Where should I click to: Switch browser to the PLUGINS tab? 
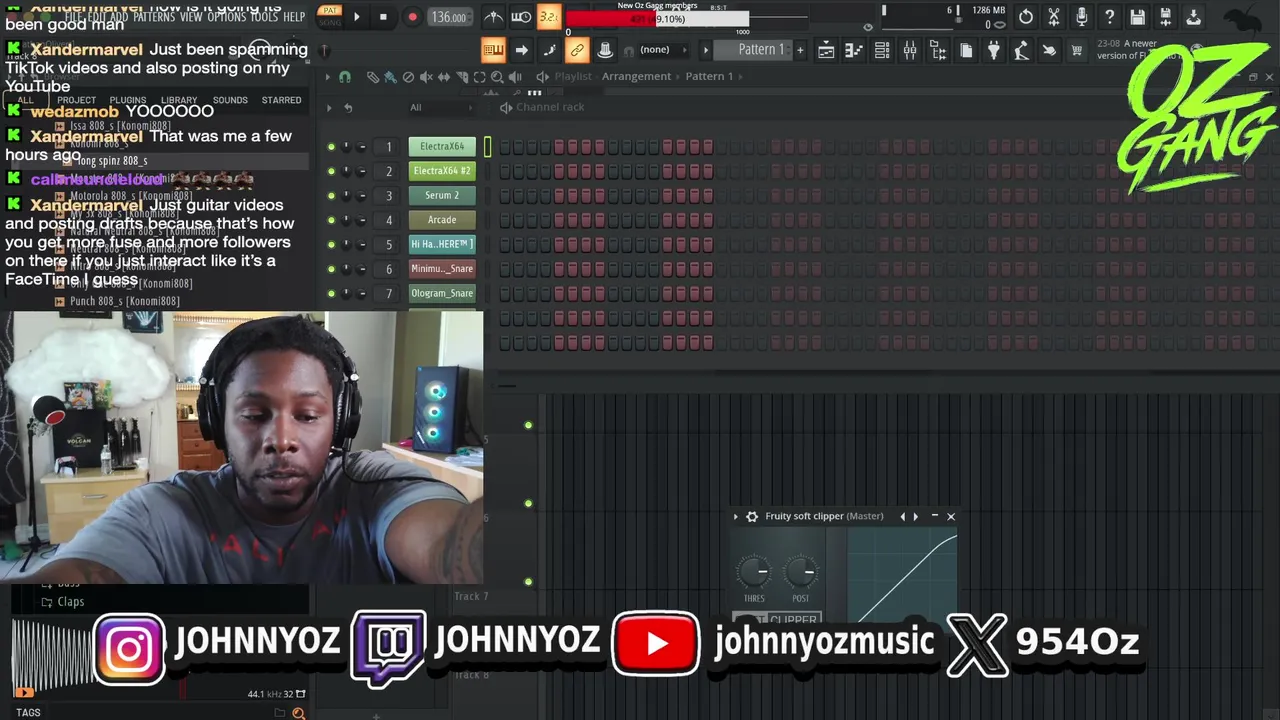(128, 100)
